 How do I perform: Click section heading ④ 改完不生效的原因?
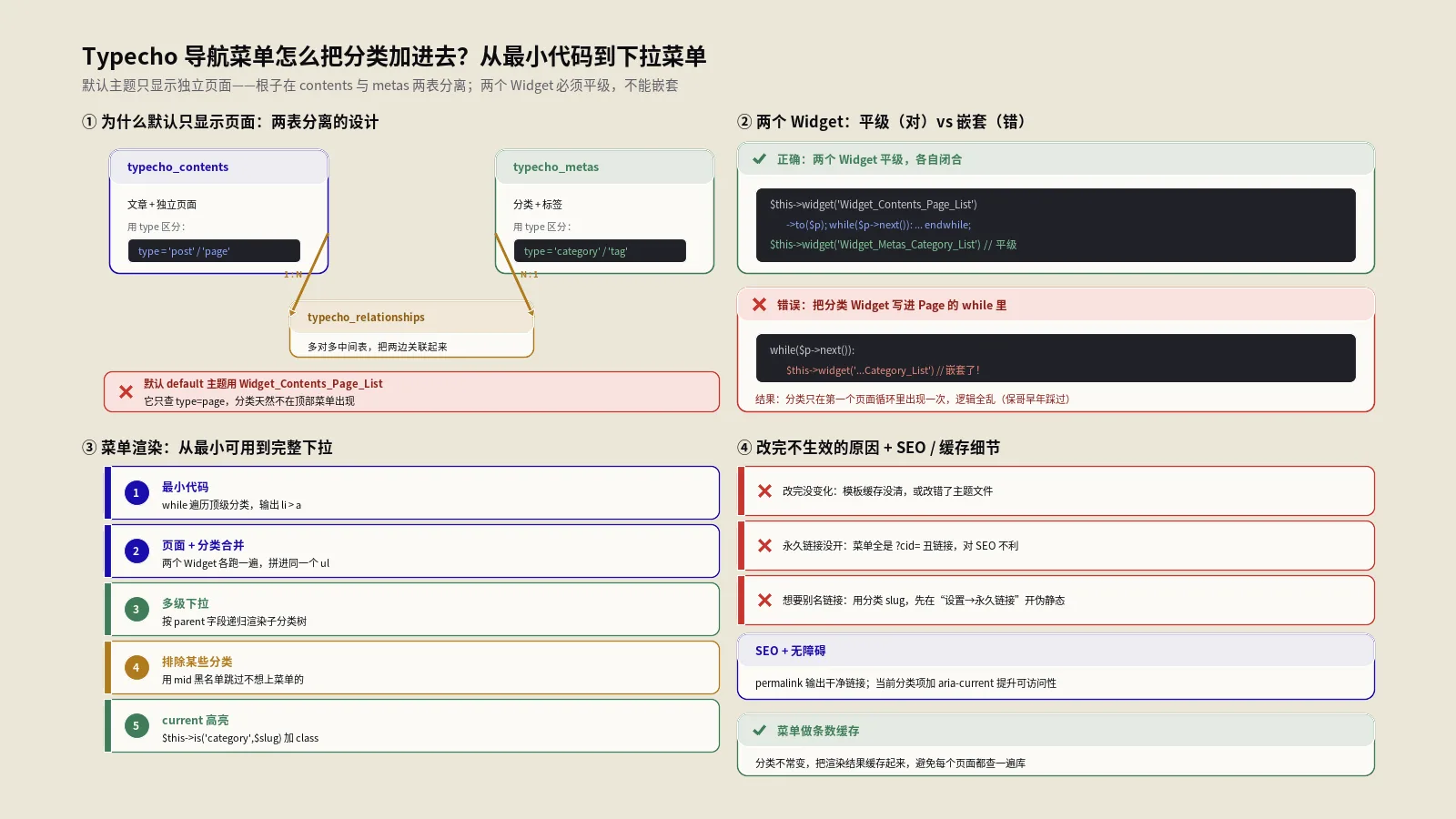click(x=869, y=448)
